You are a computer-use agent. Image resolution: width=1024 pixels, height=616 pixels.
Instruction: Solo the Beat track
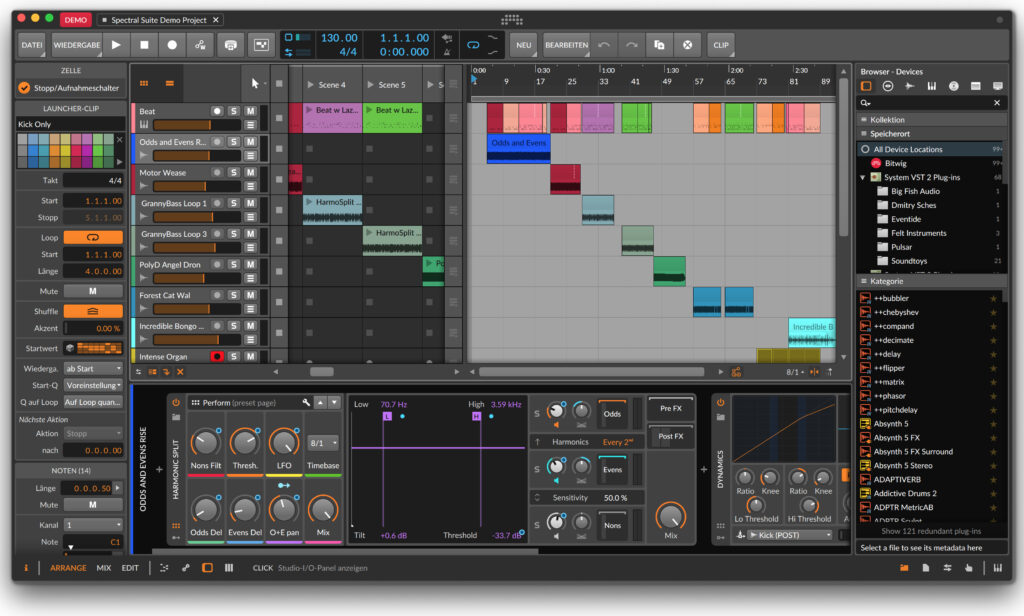coord(234,112)
